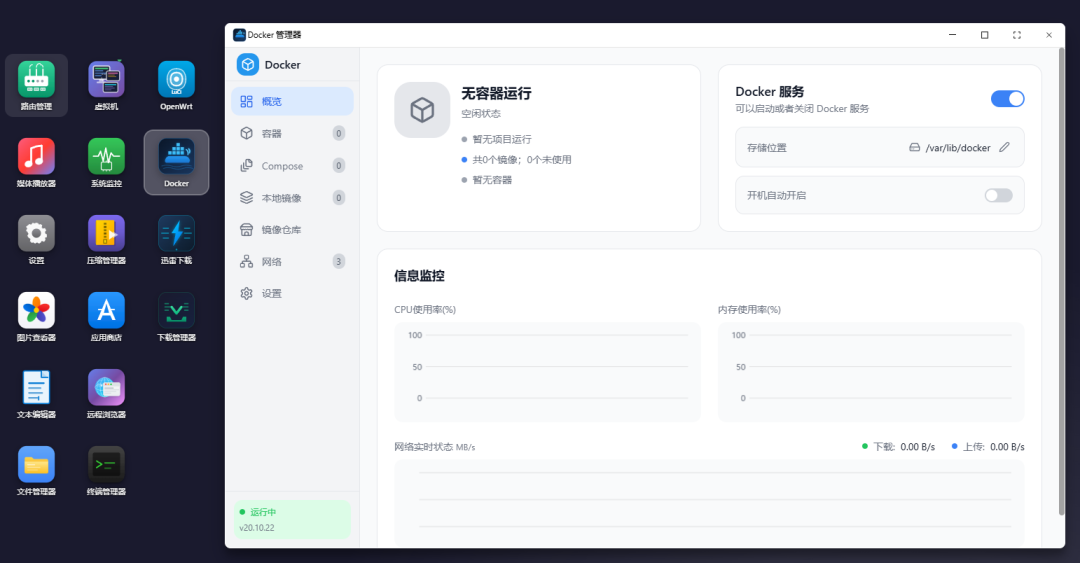Open the 路由管理 router management icon
The width and height of the screenshot is (1080, 563).
36,80
